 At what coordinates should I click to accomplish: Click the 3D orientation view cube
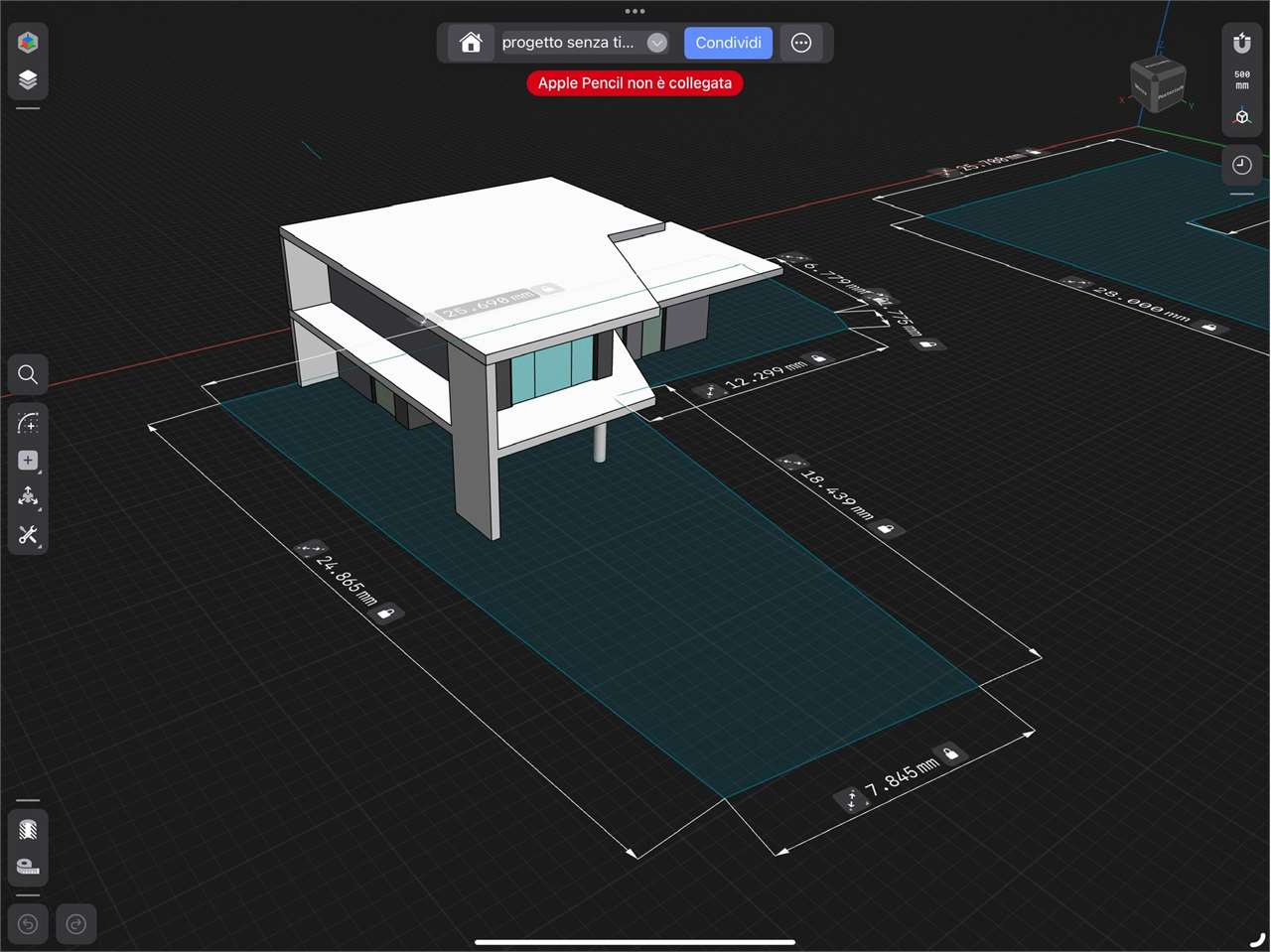[1159, 84]
